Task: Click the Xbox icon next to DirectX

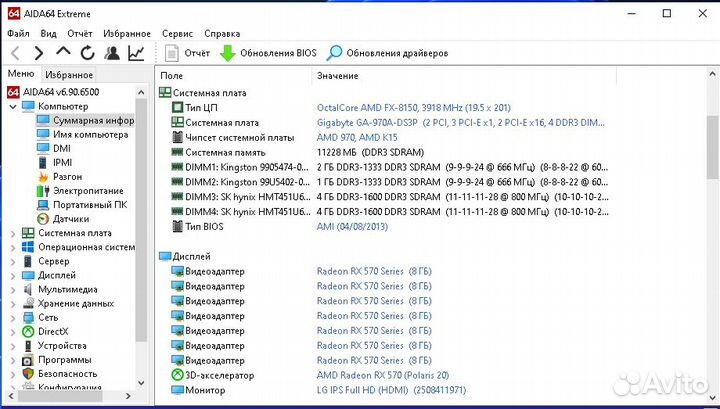Action: pyautogui.click(x=28, y=331)
